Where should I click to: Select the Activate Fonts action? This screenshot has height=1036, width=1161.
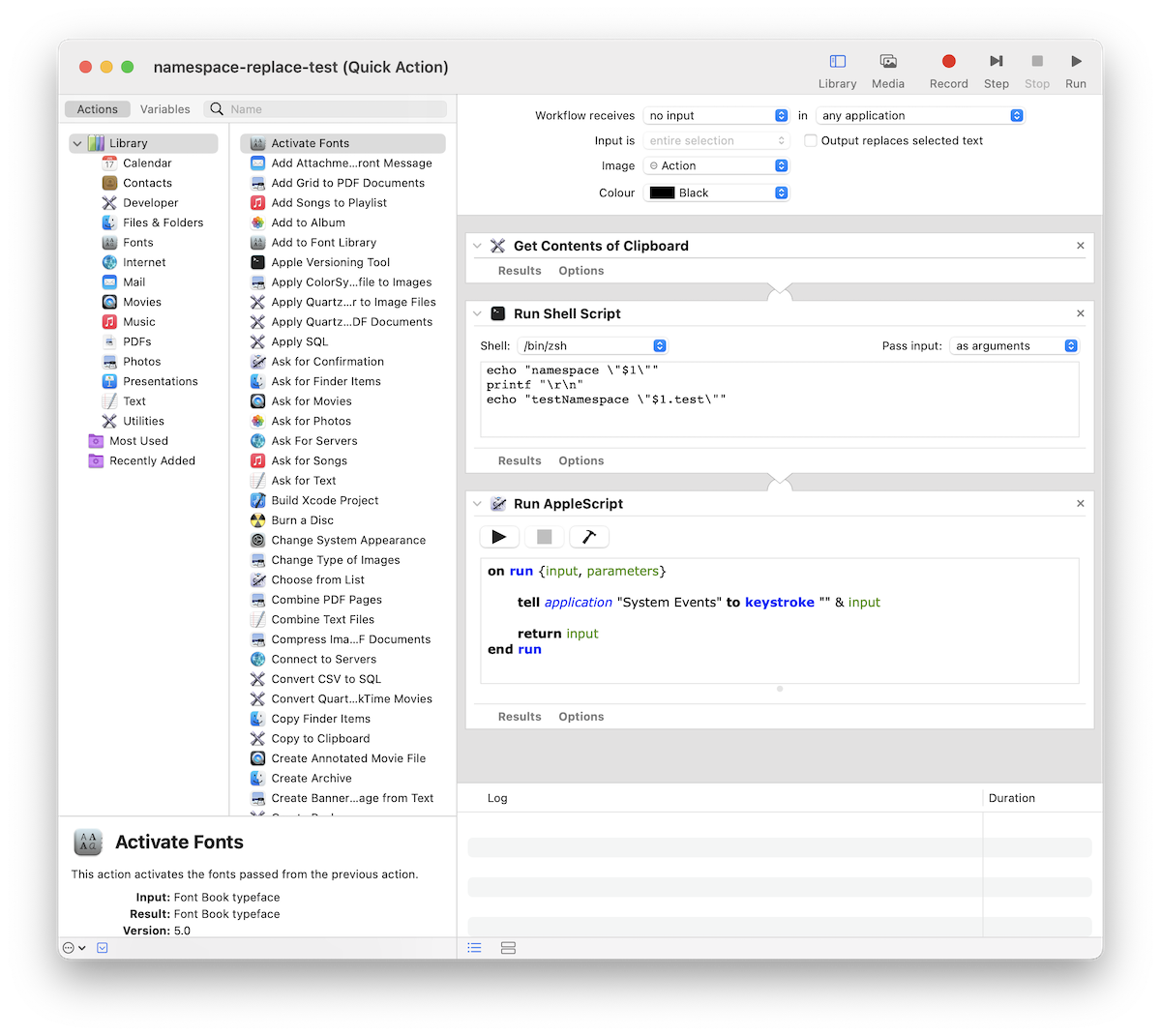click(342, 143)
